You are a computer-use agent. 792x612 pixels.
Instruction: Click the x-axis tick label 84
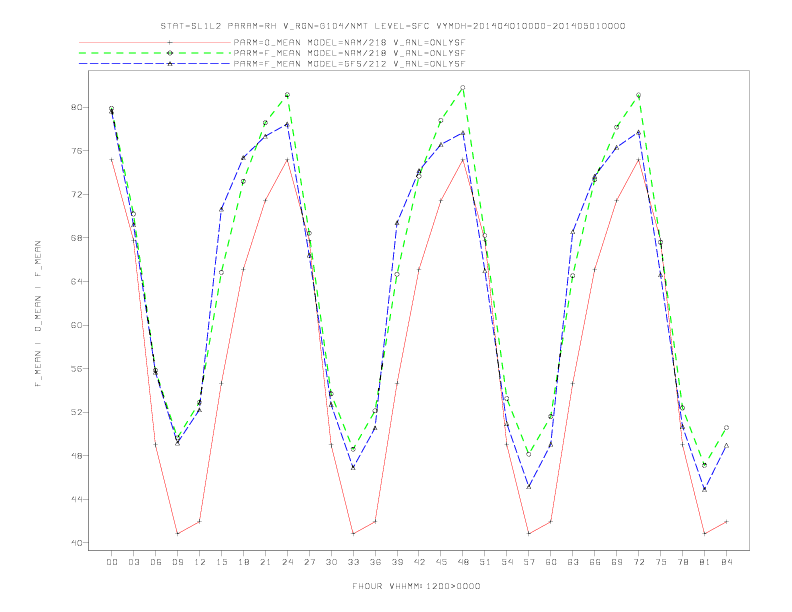pyautogui.click(x=726, y=562)
